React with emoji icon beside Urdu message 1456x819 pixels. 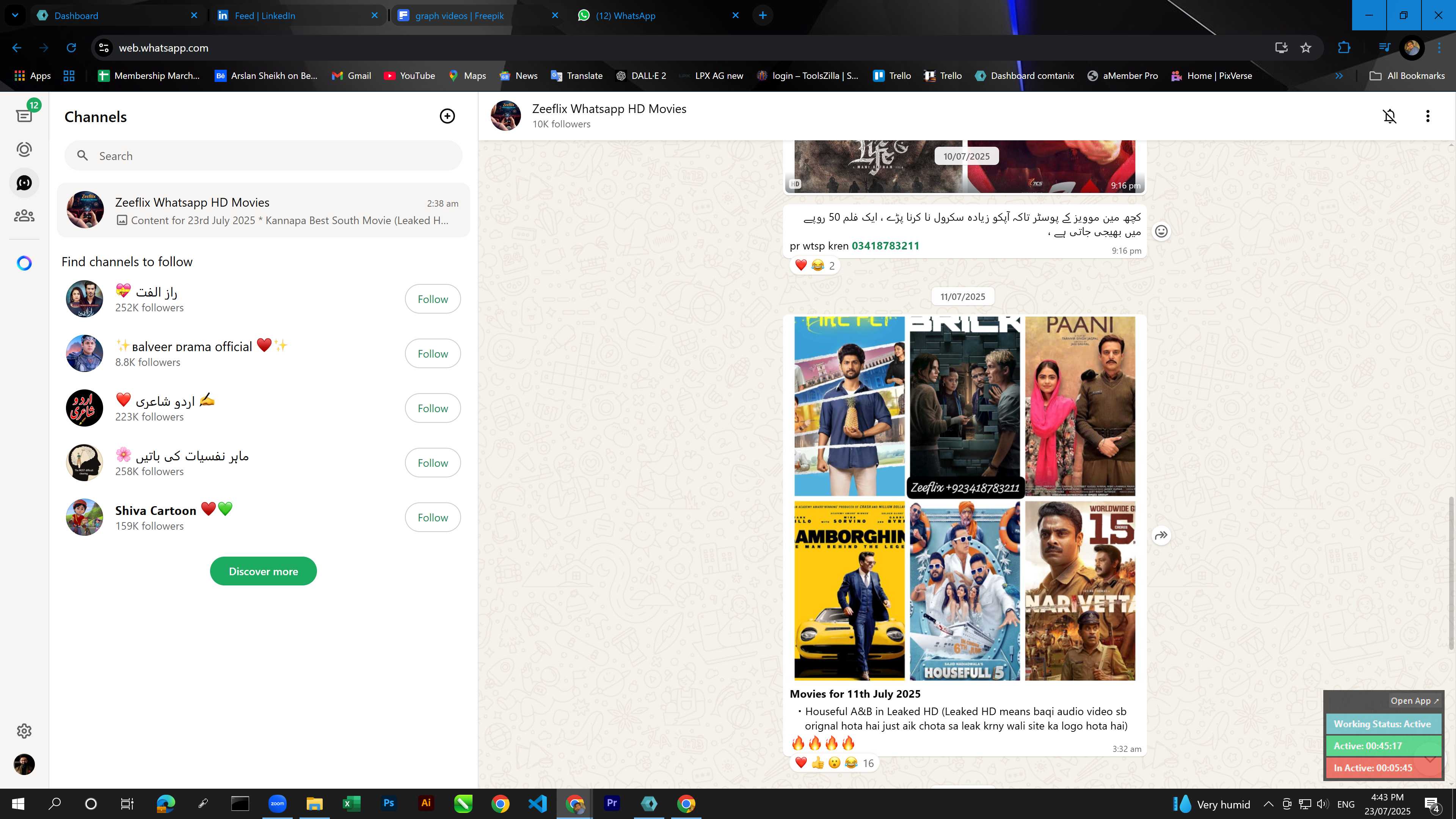click(1161, 231)
